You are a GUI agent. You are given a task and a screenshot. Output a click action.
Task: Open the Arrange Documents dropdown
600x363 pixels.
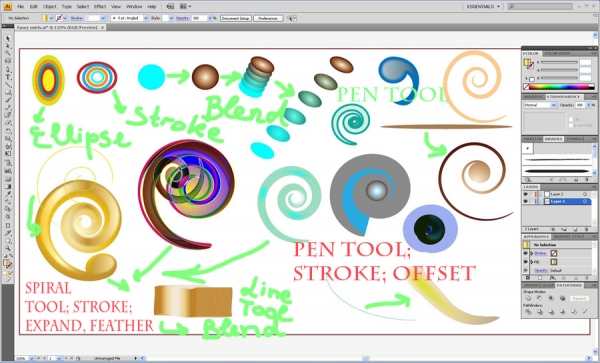click(x=185, y=7)
